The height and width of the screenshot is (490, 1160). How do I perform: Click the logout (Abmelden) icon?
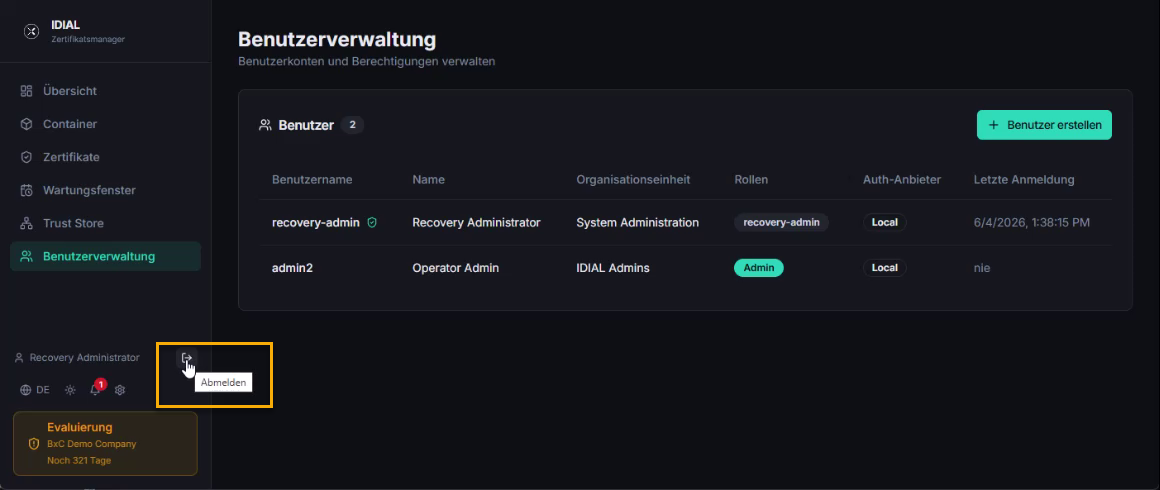coord(186,358)
